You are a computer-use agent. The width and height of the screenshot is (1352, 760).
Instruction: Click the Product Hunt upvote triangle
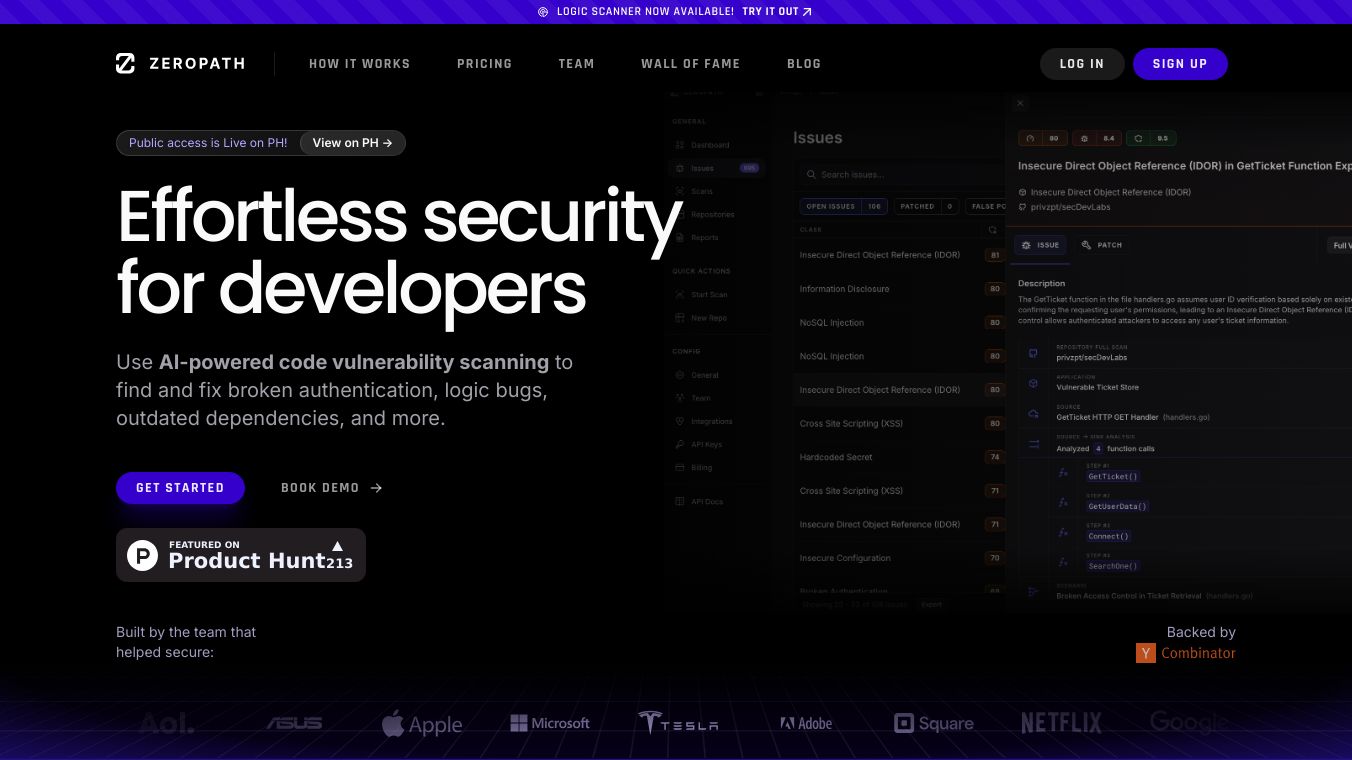click(x=337, y=546)
